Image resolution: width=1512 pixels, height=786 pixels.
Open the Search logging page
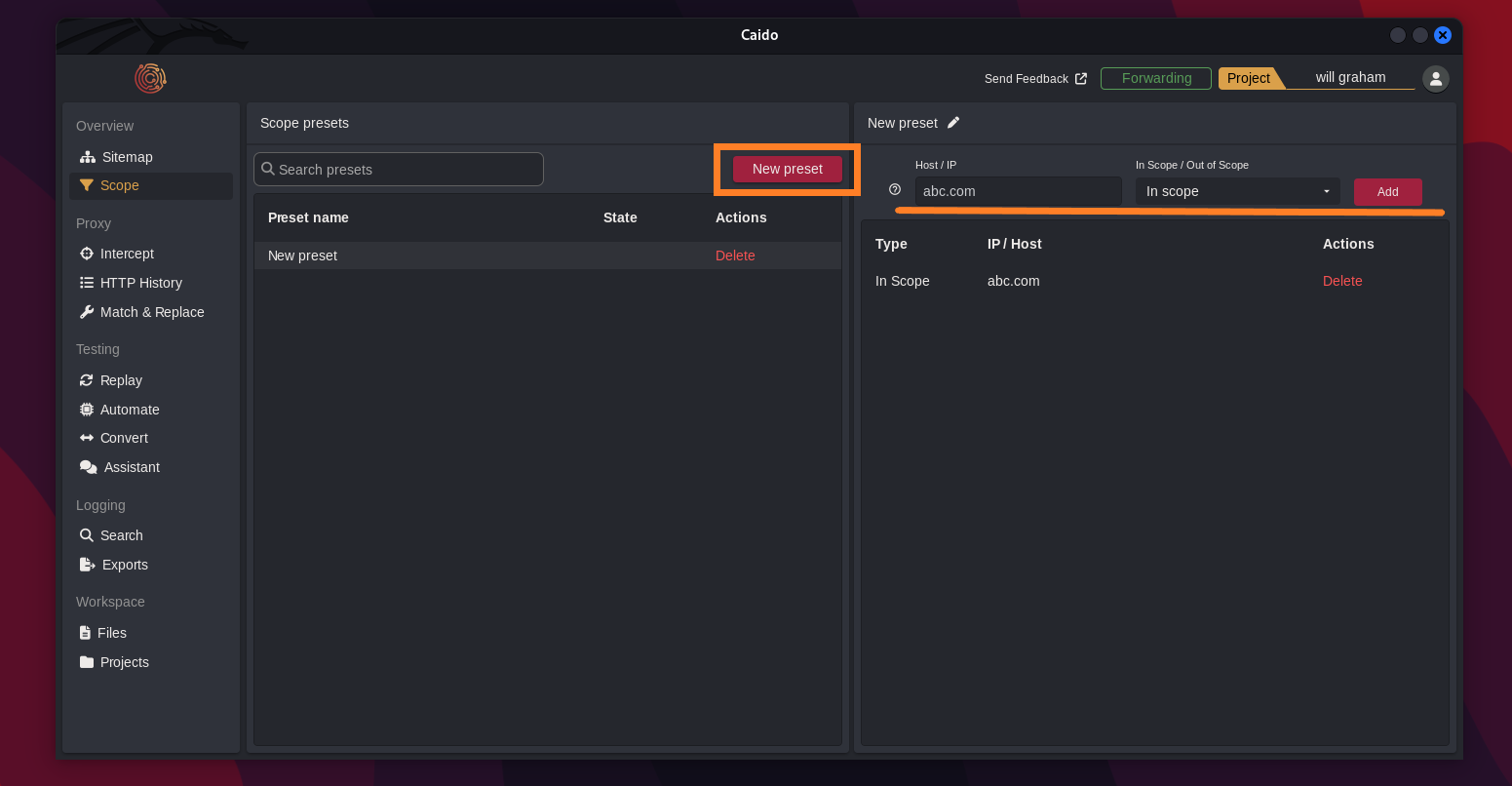[151, 535]
